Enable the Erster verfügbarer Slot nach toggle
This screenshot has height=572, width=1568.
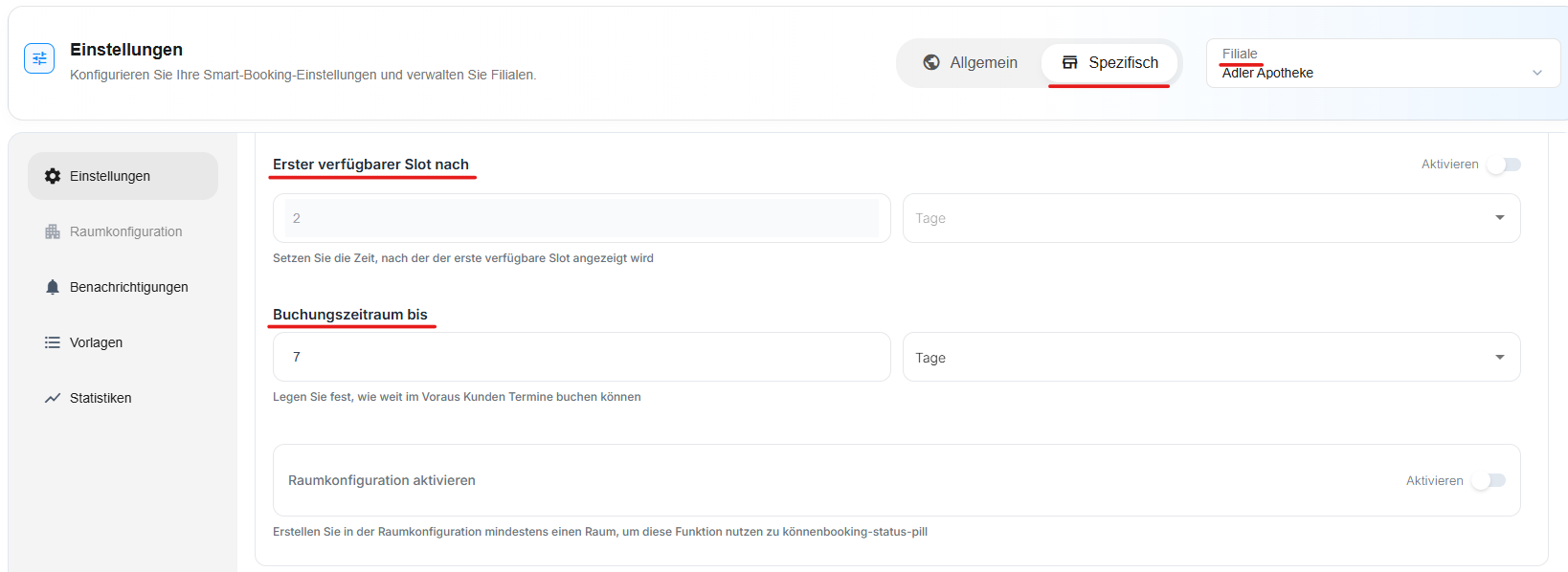pos(1504,165)
